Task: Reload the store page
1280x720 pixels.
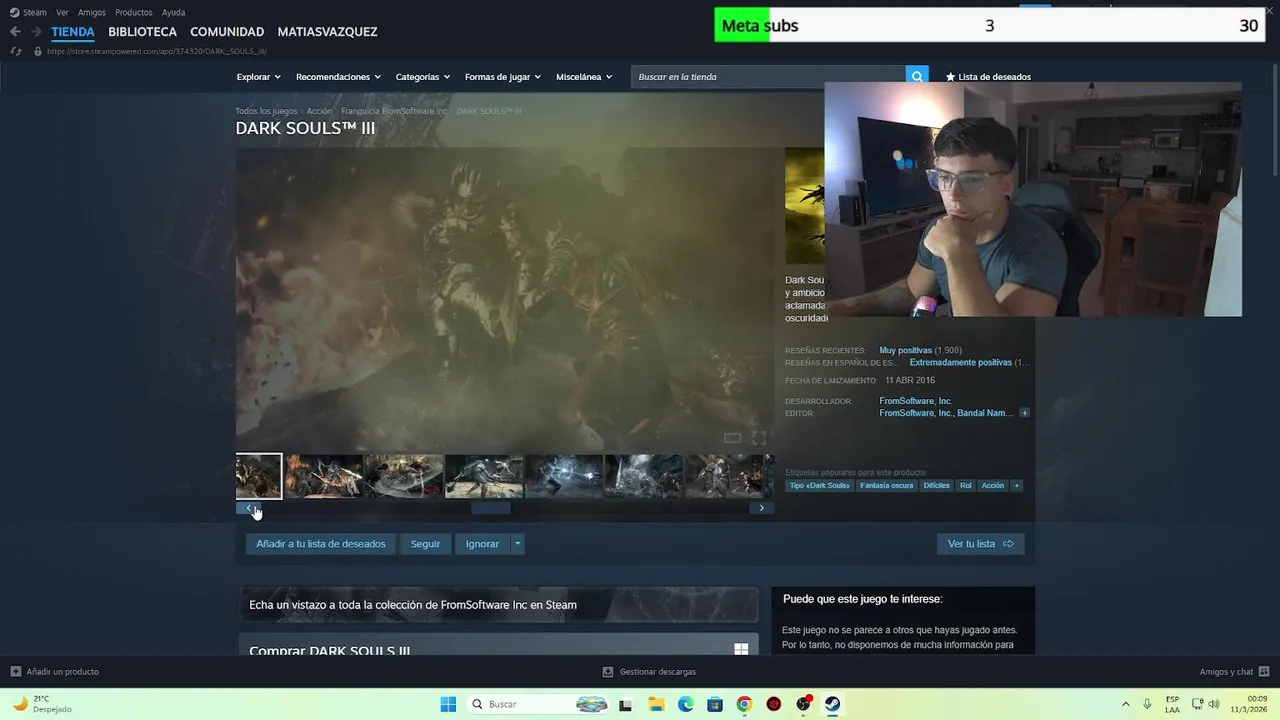Action: pos(16,51)
